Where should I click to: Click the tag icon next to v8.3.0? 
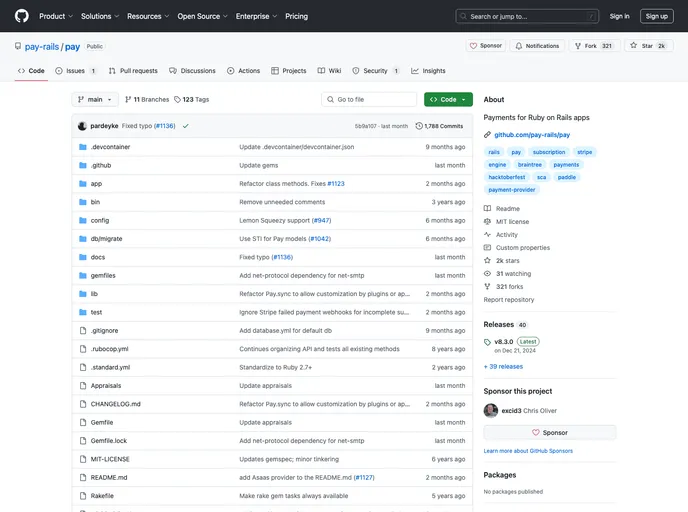[x=487, y=342]
